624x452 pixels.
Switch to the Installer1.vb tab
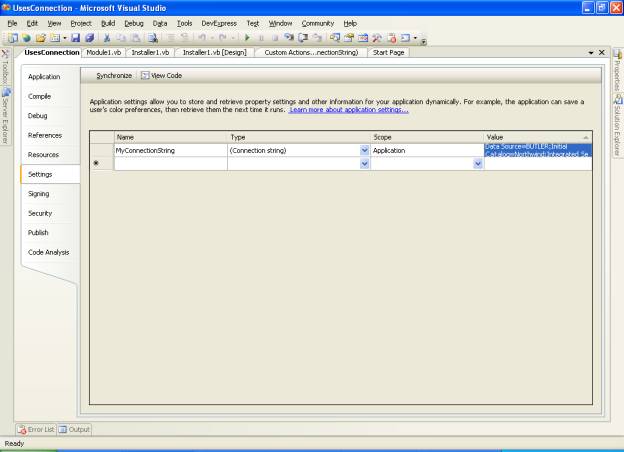coord(150,53)
